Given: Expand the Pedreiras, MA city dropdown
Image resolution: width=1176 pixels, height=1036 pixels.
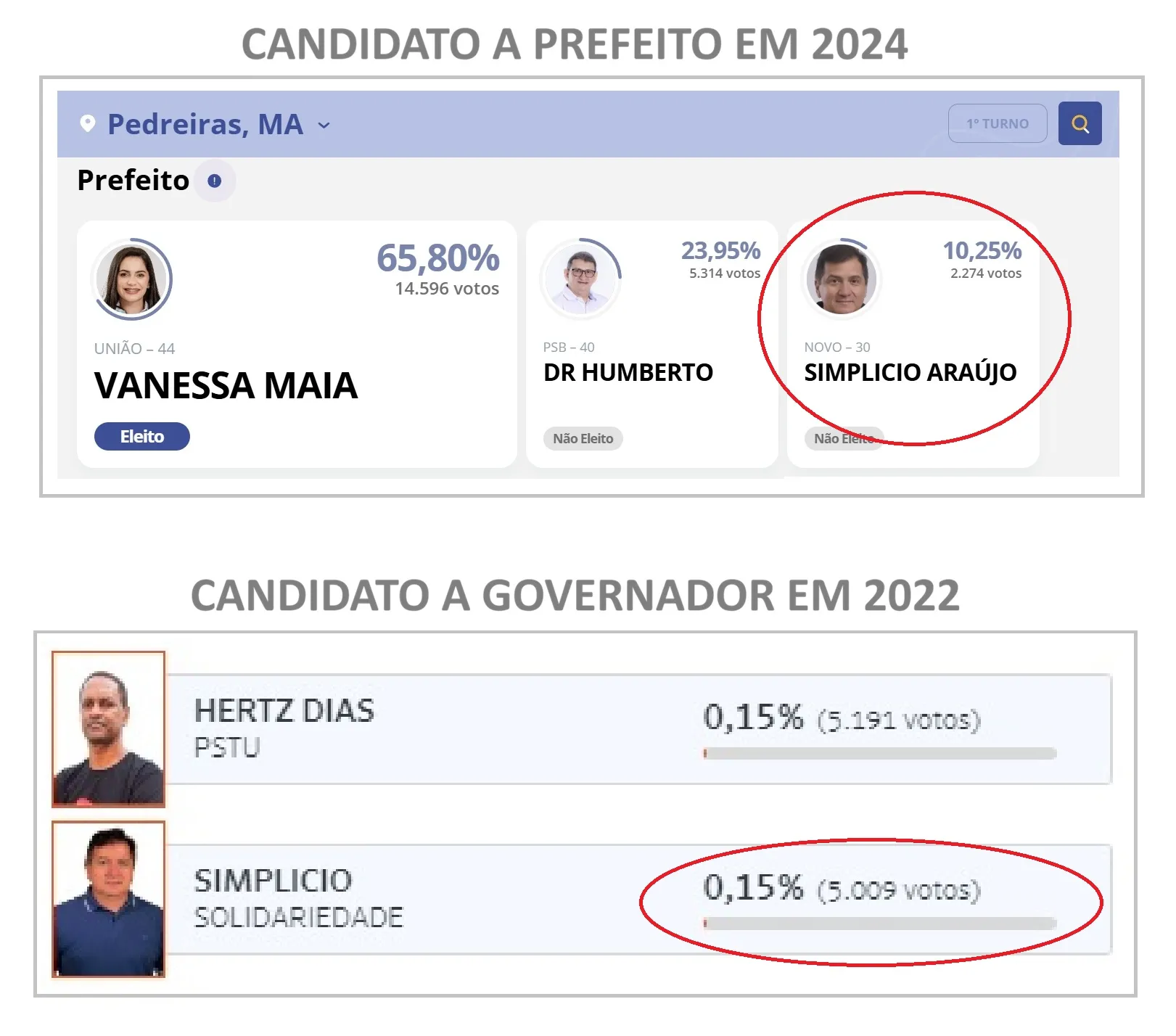Looking at the screenshot, I should pyautogui.click(x=324, y=126).
